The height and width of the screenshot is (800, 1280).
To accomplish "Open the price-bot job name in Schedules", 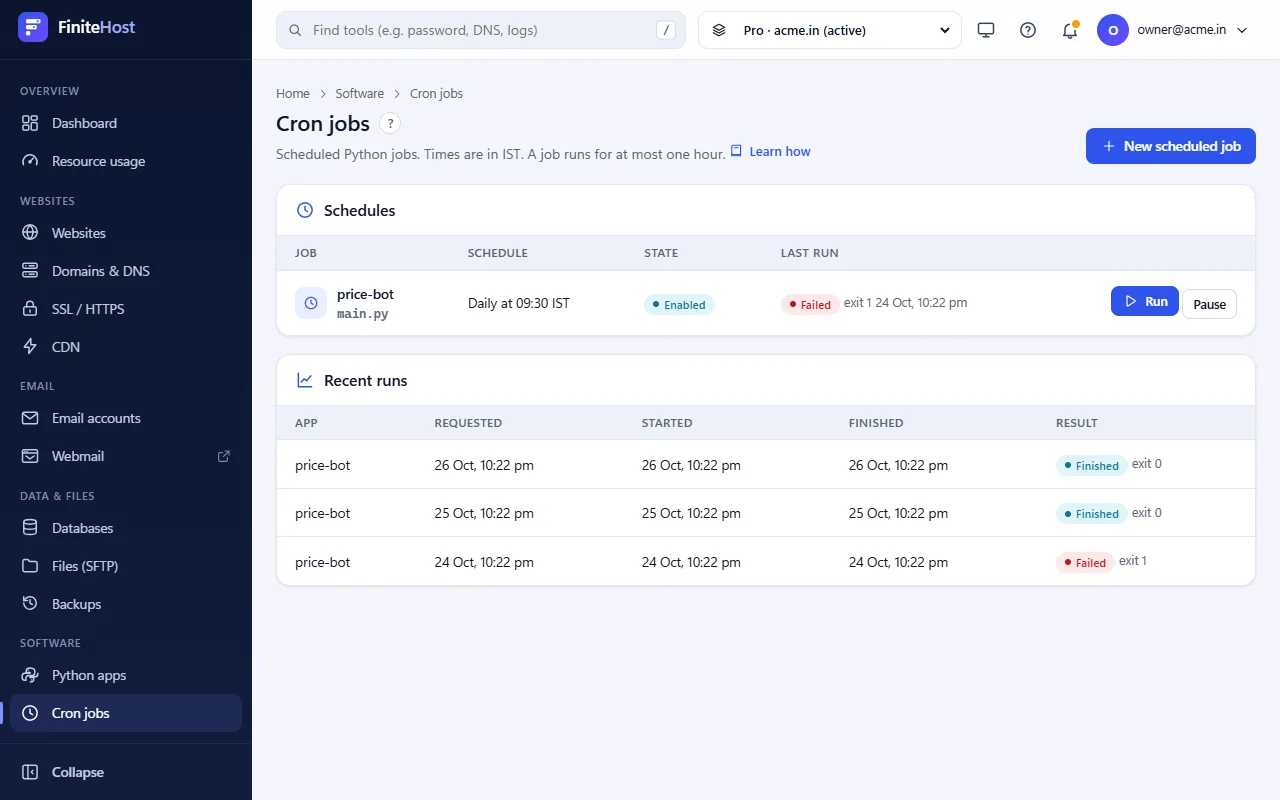I will (366, 294).
